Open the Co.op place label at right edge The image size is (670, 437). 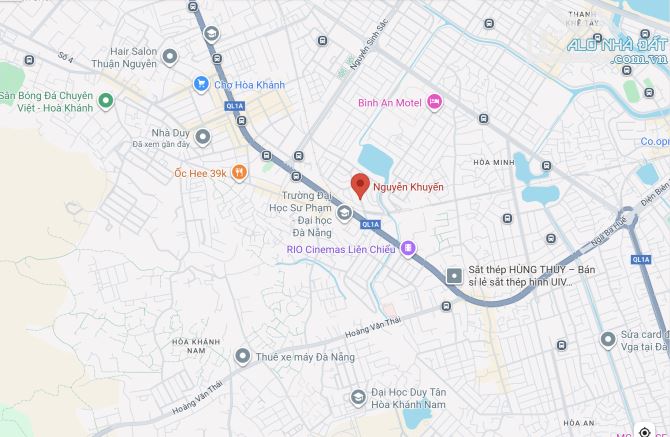coord(655,141)
